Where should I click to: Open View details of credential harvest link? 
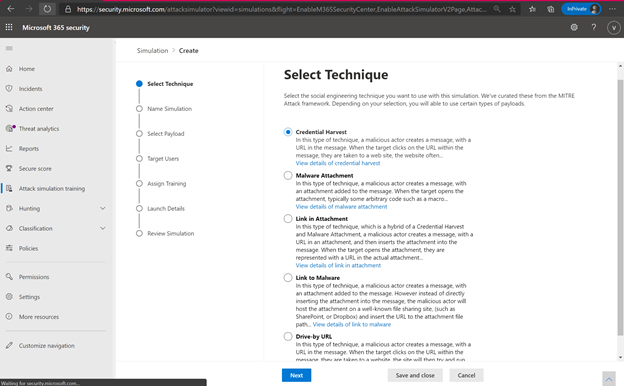point(338,163)
